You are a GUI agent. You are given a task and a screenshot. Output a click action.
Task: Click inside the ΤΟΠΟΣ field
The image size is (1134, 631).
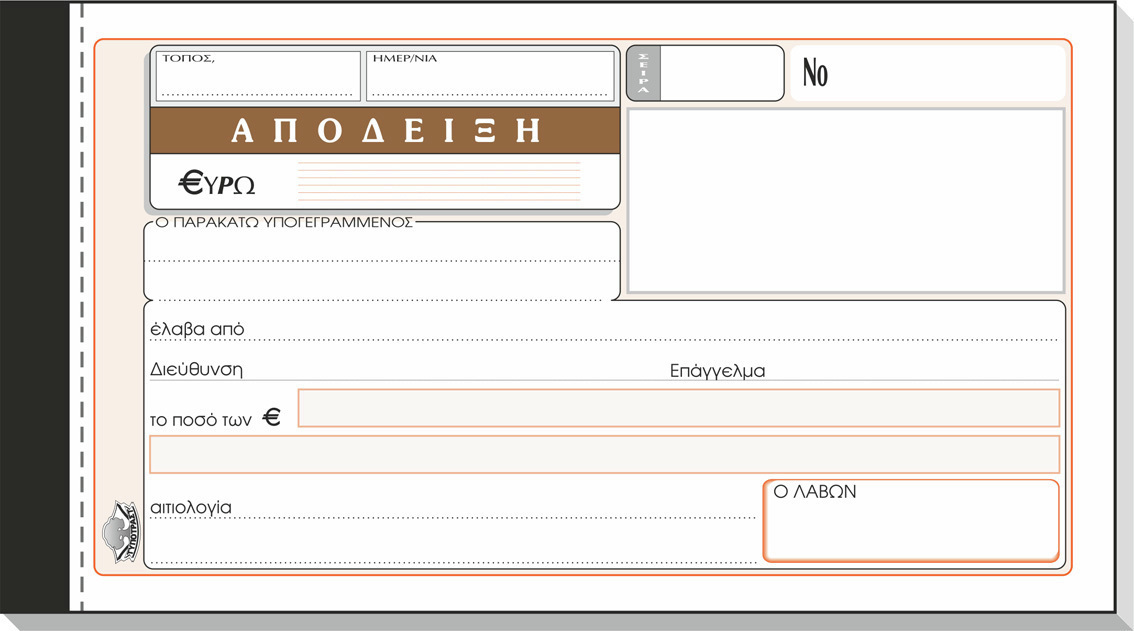(x=258, y=78)
